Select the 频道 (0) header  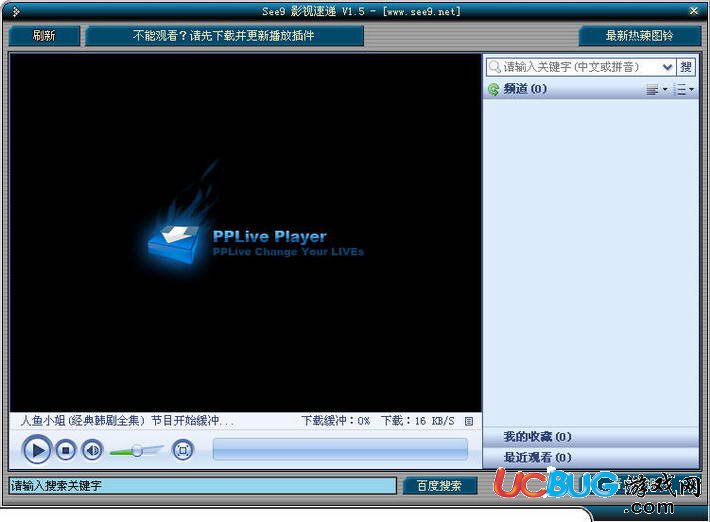click(x=525, y=89)
